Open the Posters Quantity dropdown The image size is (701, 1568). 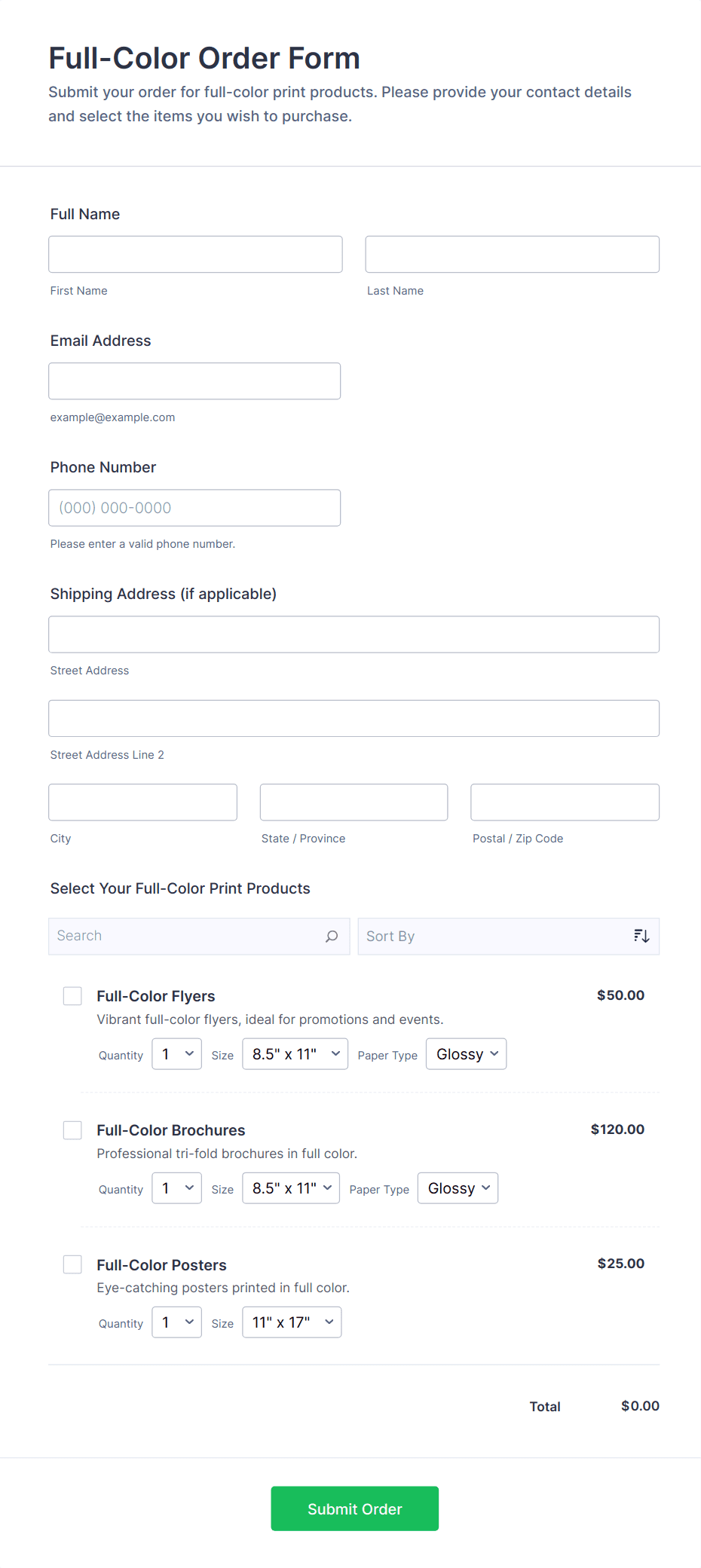(176, 1322)
